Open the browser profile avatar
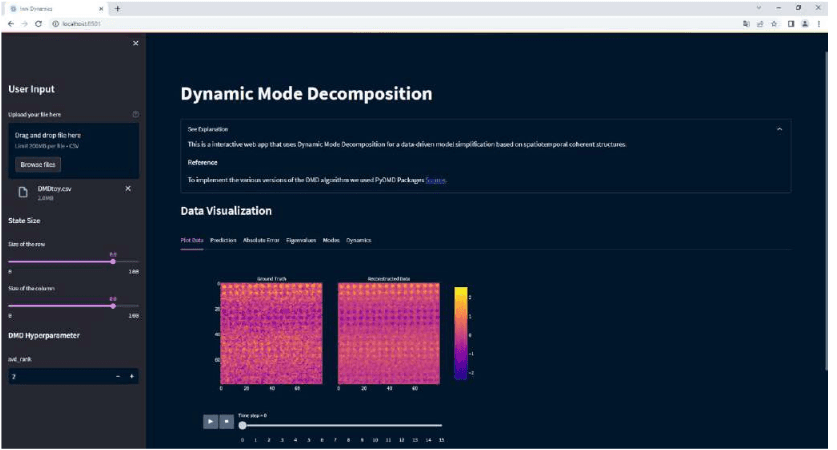Screen dimensions: 837x450 [805, 23]
